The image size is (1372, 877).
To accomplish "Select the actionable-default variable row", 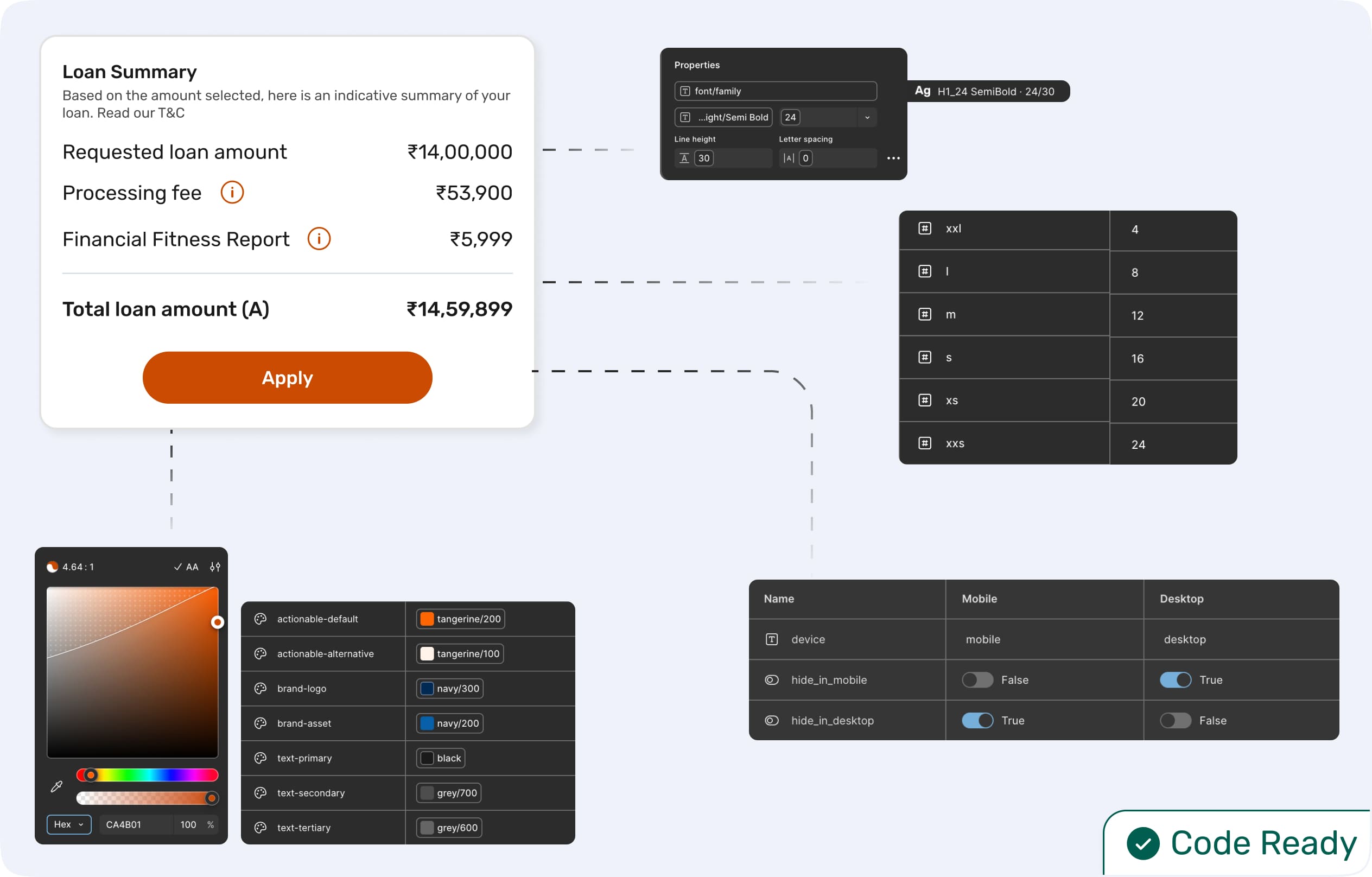I will [317, 619].
